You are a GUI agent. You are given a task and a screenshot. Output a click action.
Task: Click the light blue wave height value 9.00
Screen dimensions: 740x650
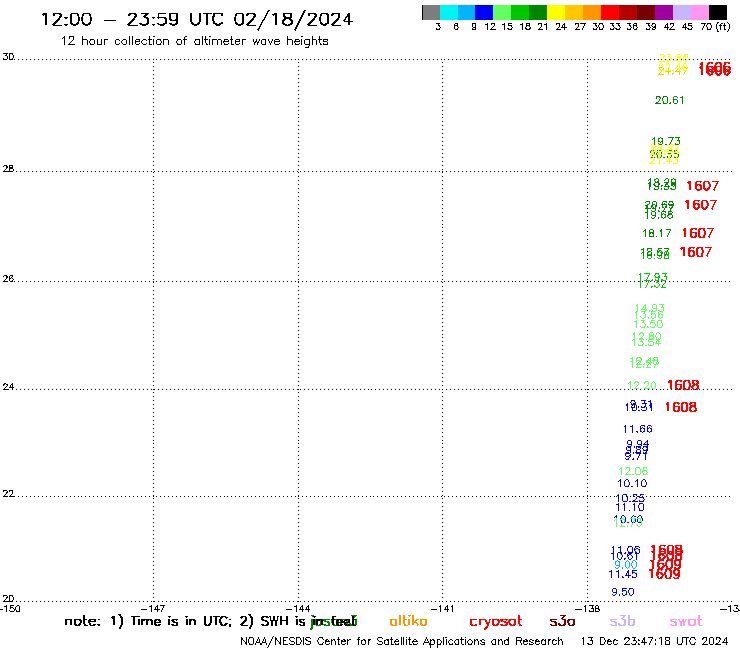(626, 565)
